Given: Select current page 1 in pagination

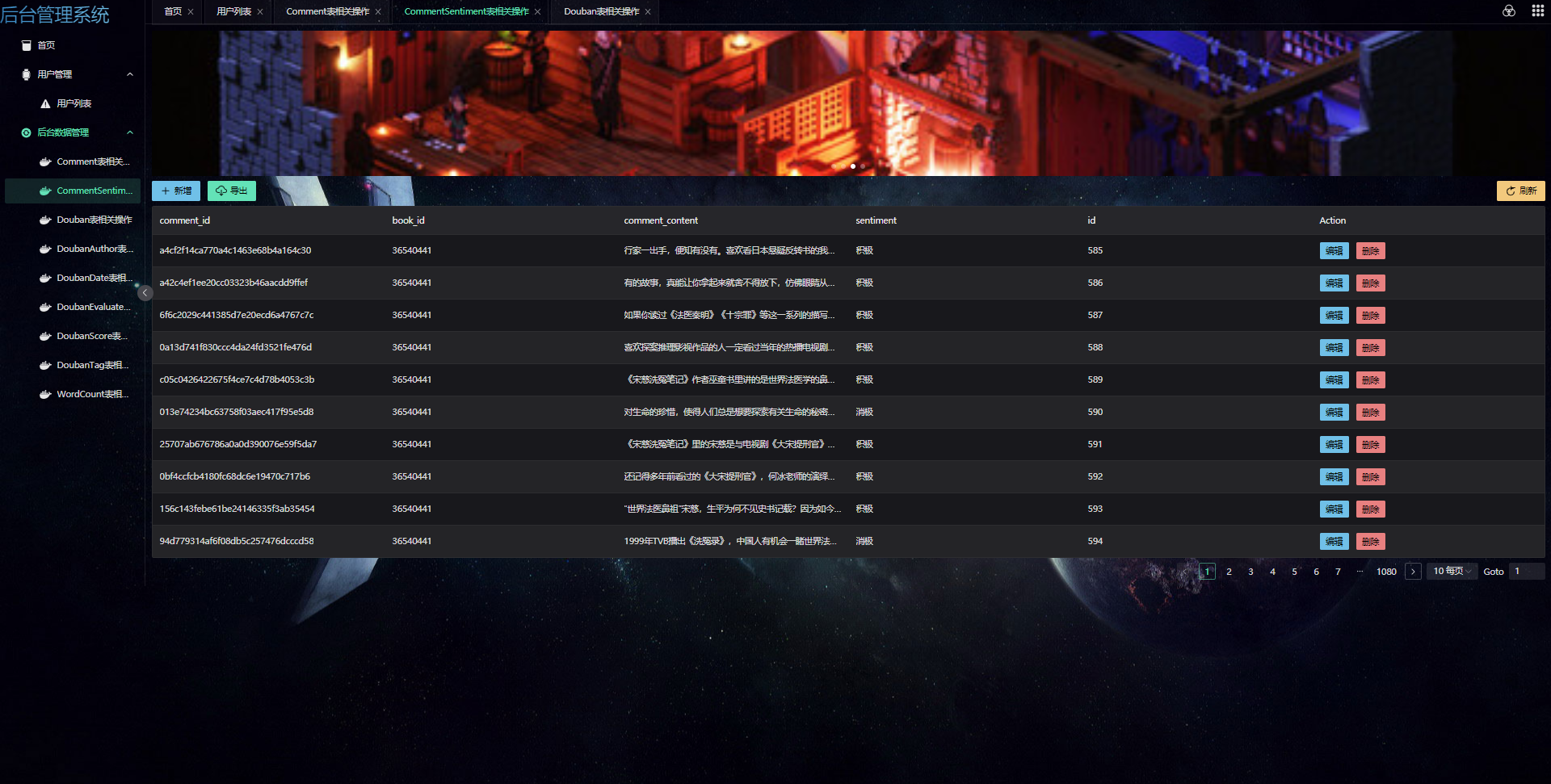Looking at the screenshot, I should tap(1208, 572).
